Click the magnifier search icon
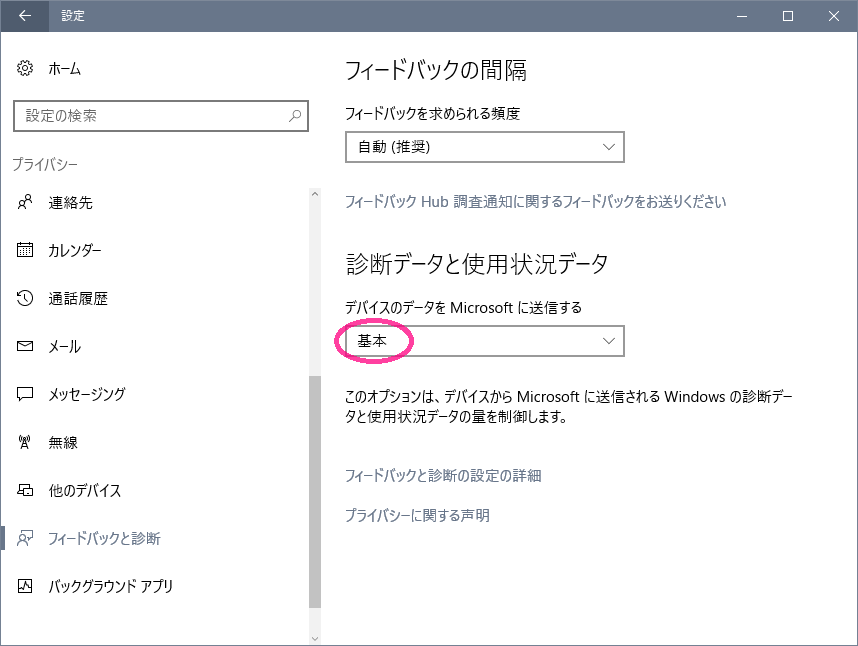The height and width of the screenshot is (646, 858). 295,115
